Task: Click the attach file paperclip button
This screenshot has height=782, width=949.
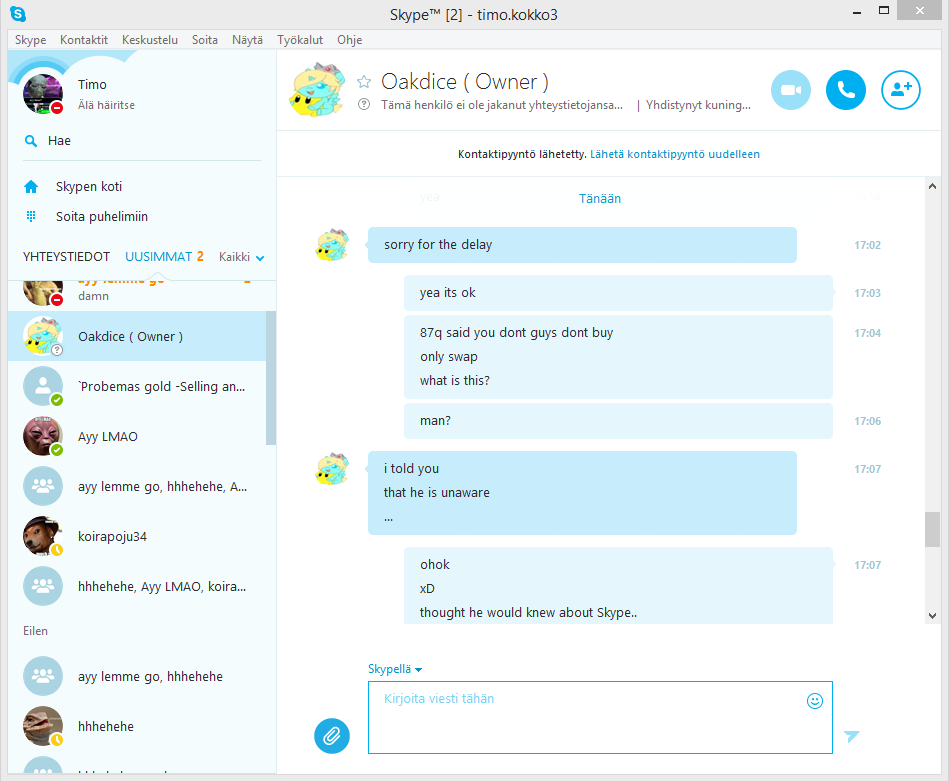Action: (332, 736)
